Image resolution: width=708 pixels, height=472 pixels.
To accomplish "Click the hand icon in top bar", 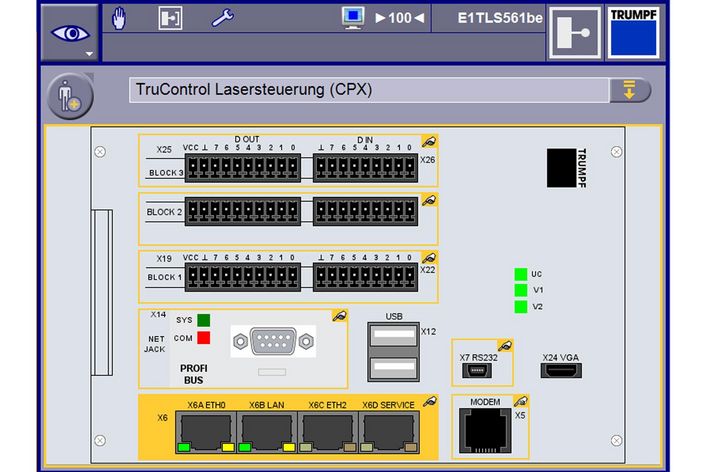I will 121,17.
